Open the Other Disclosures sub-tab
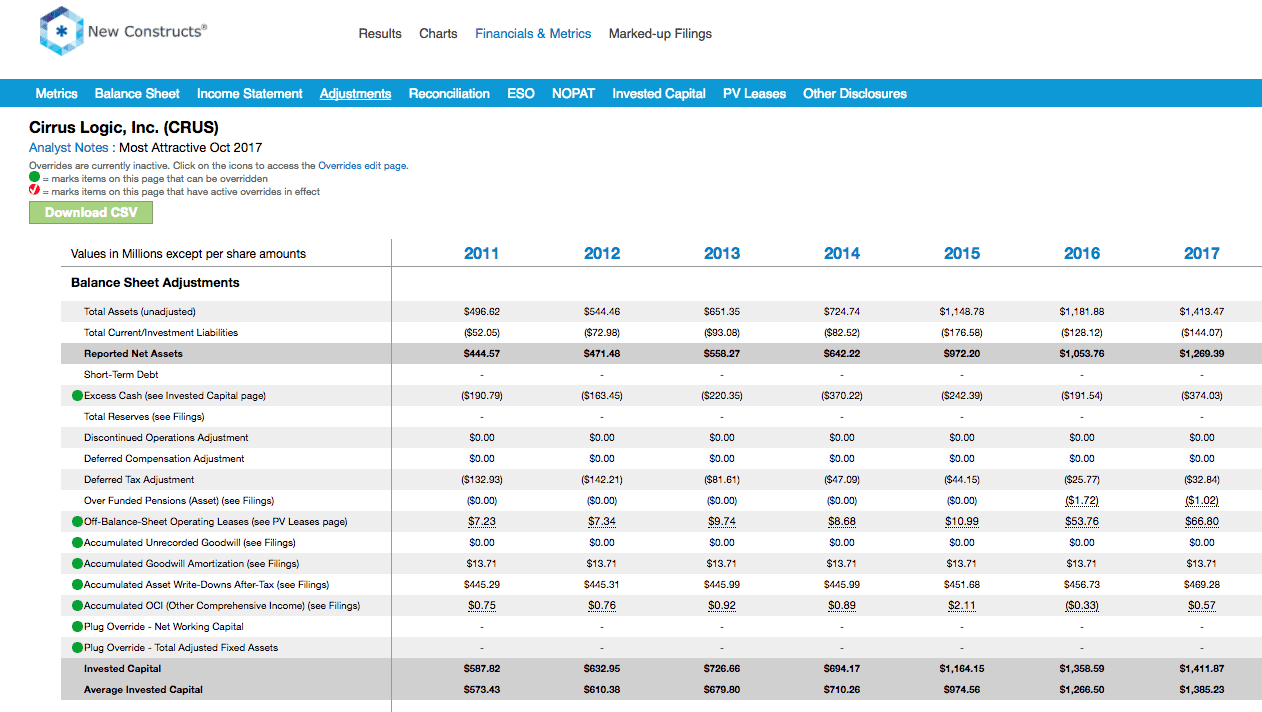This screenshot has width=1262, height=712. 855,93
